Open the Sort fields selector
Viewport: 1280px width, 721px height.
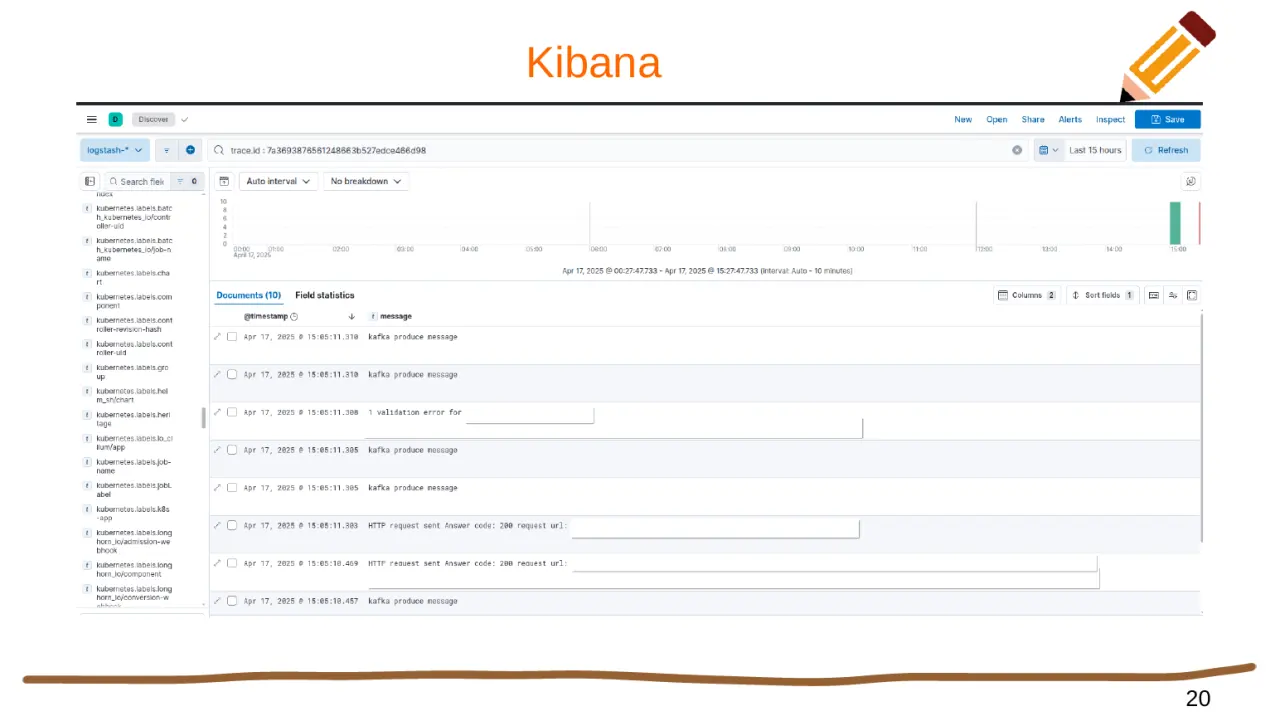point(1102,295)
